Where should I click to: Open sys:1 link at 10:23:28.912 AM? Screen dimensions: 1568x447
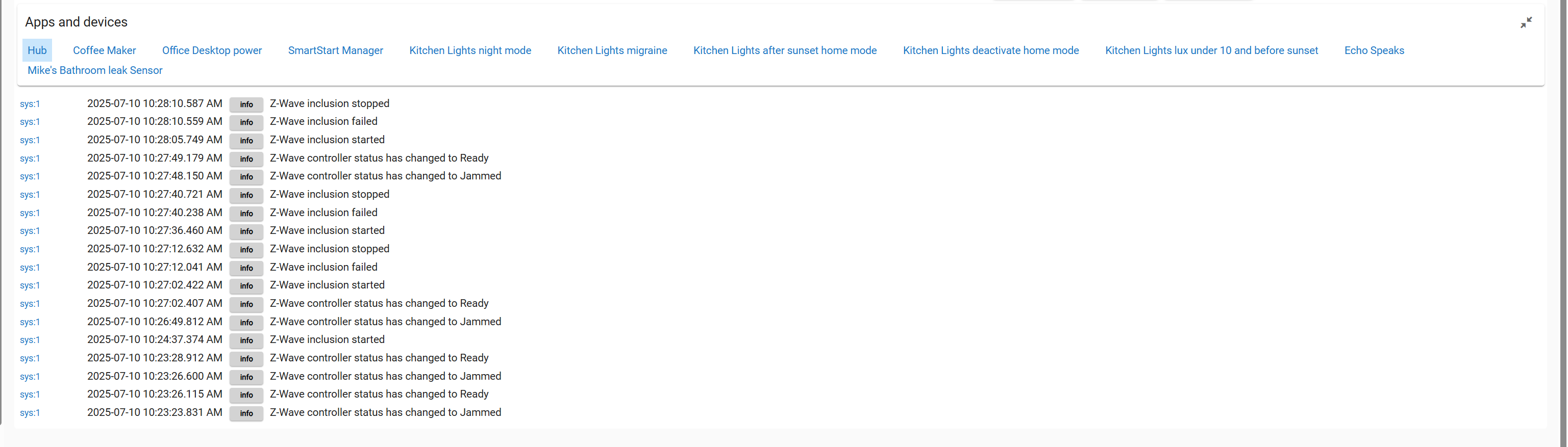pos(30,358)
